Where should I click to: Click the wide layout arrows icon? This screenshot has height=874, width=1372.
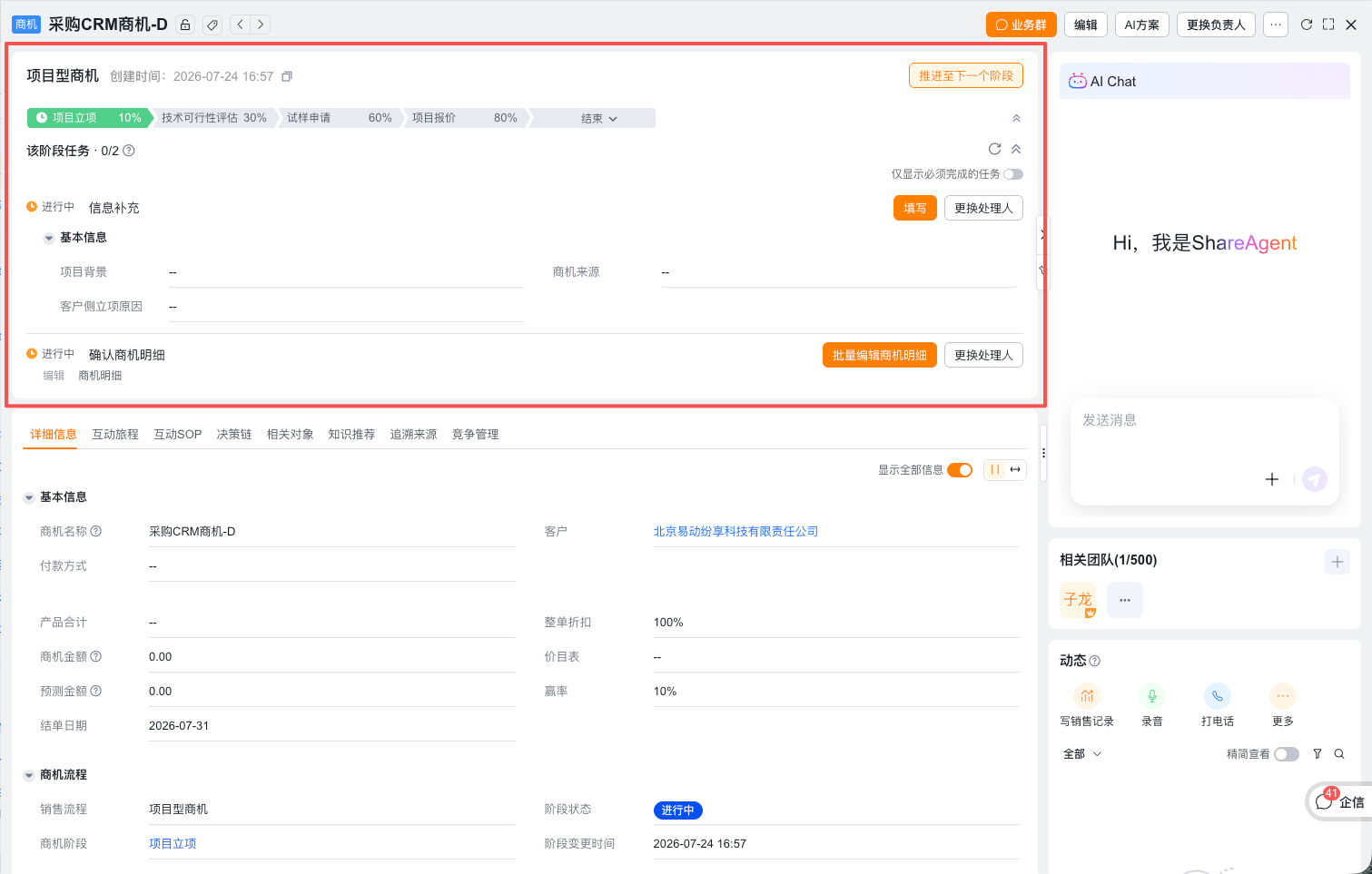point(1016,469)
